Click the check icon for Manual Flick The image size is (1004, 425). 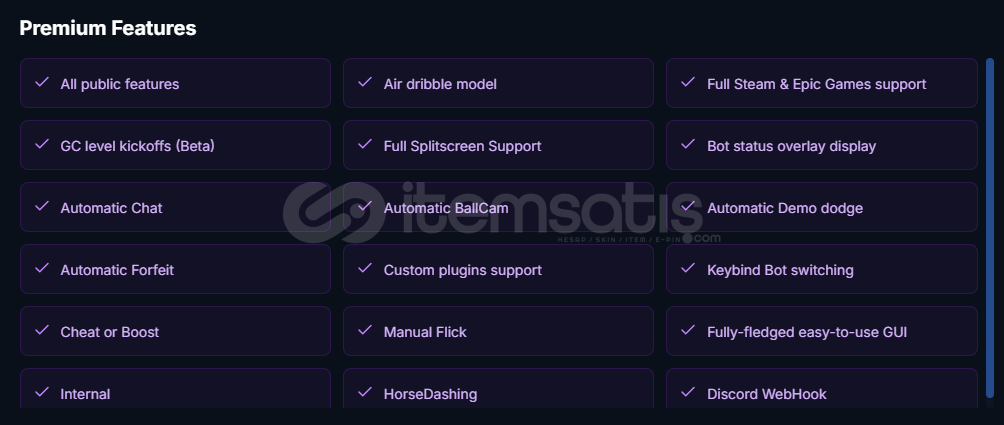pos(365,330)
